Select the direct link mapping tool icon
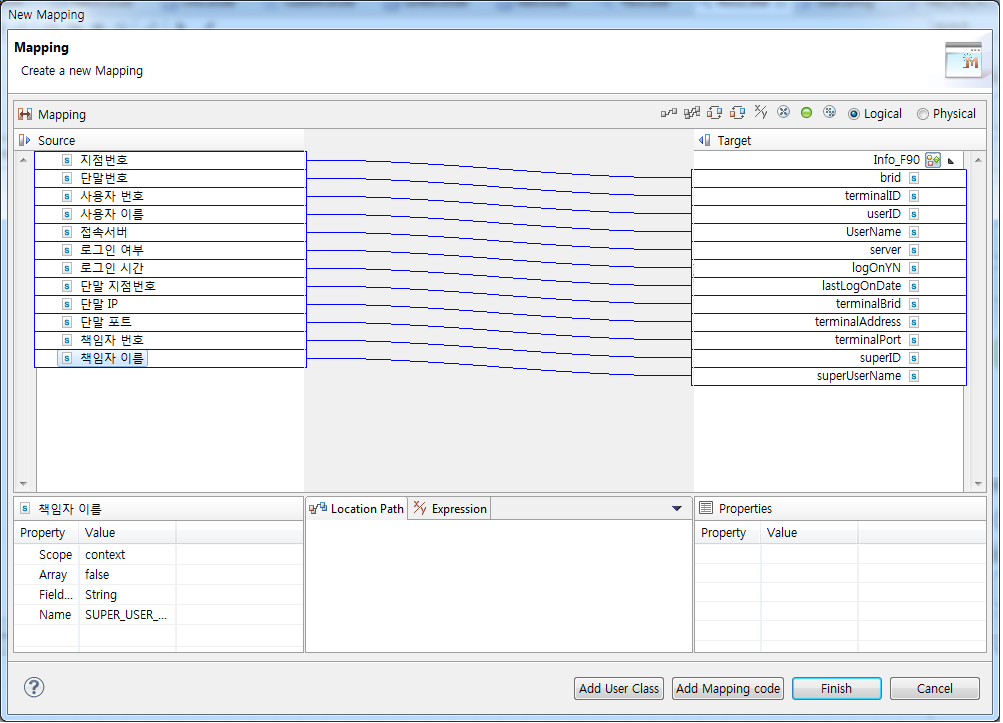 (x=670, y=113)
